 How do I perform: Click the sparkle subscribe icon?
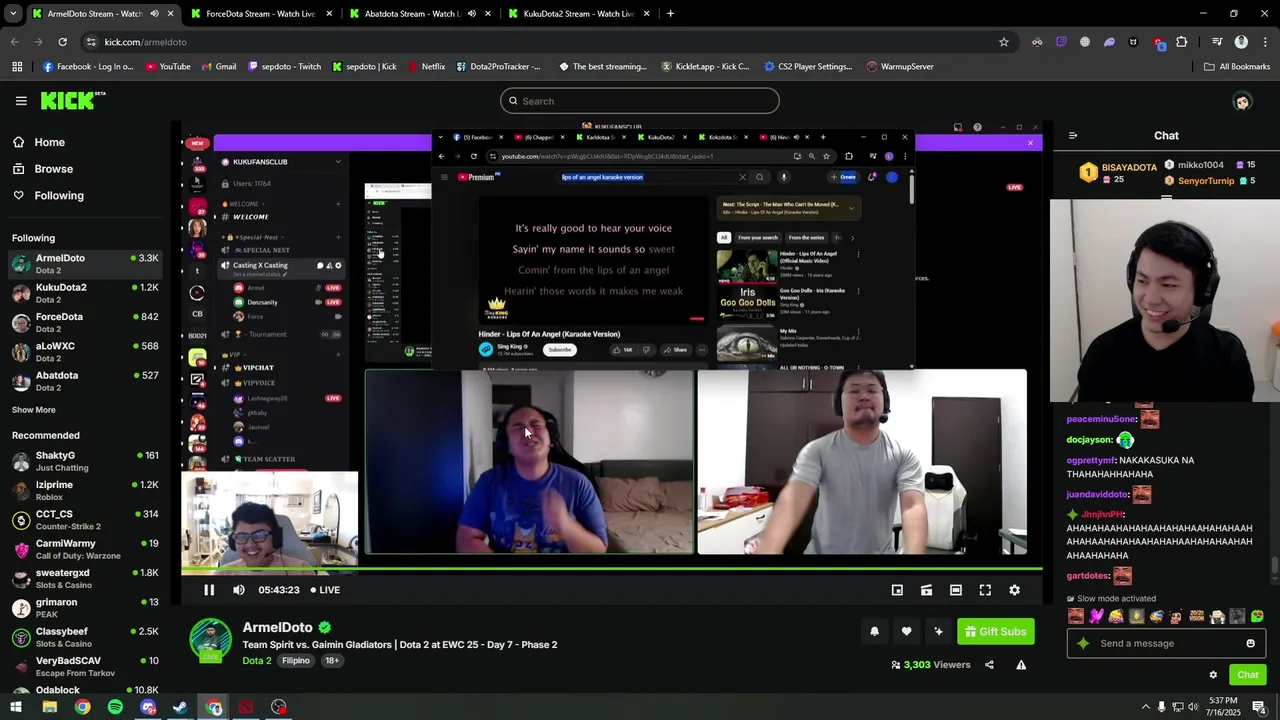[938, 632]
